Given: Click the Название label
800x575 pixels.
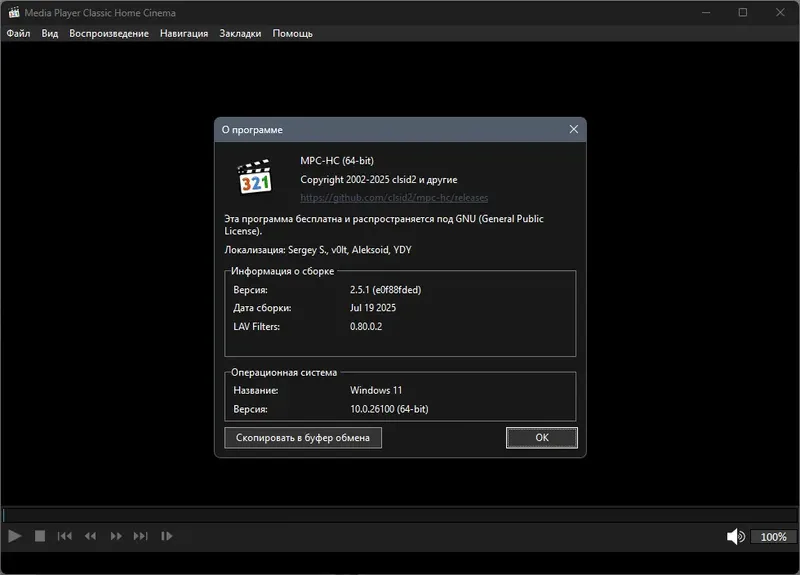Looking at the screenshot, I should tap(256, 390).
